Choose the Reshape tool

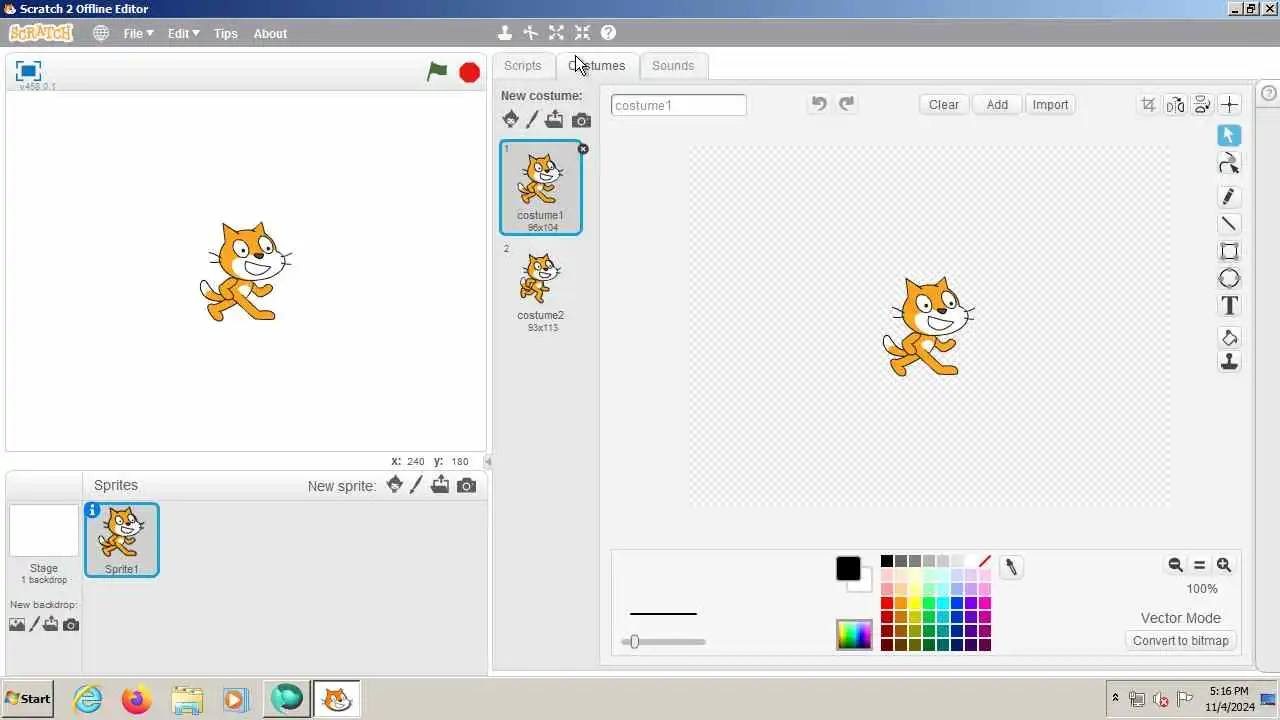[x=1229, y=164]
